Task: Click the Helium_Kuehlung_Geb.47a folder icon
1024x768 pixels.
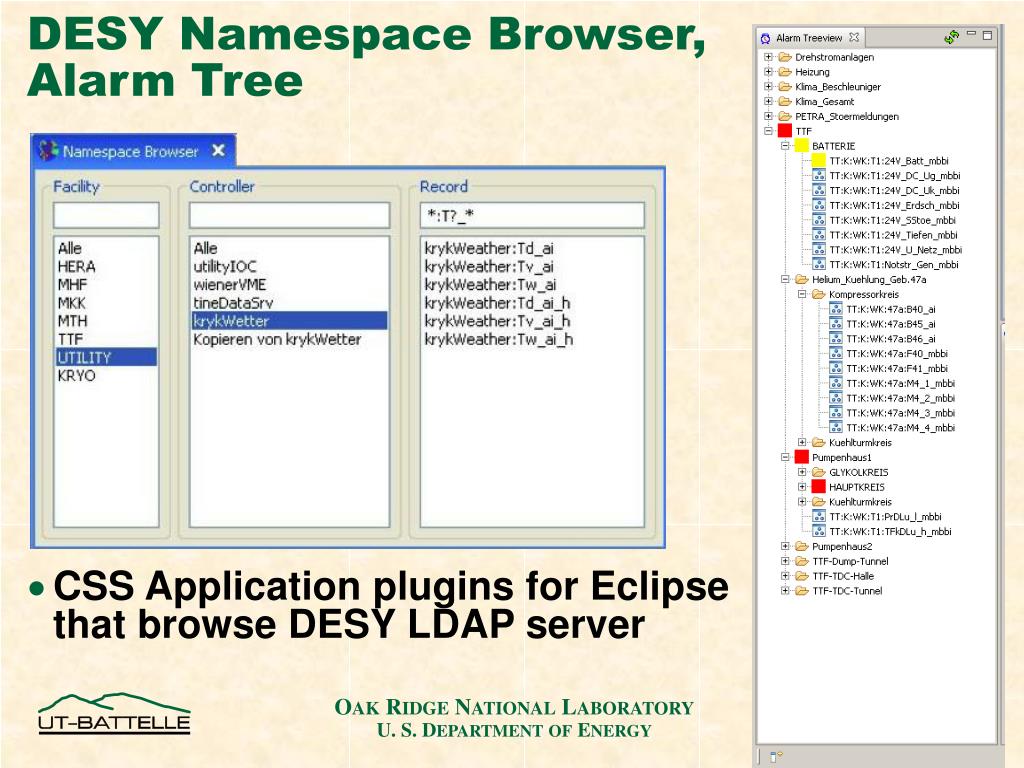Action: point(802,280)
